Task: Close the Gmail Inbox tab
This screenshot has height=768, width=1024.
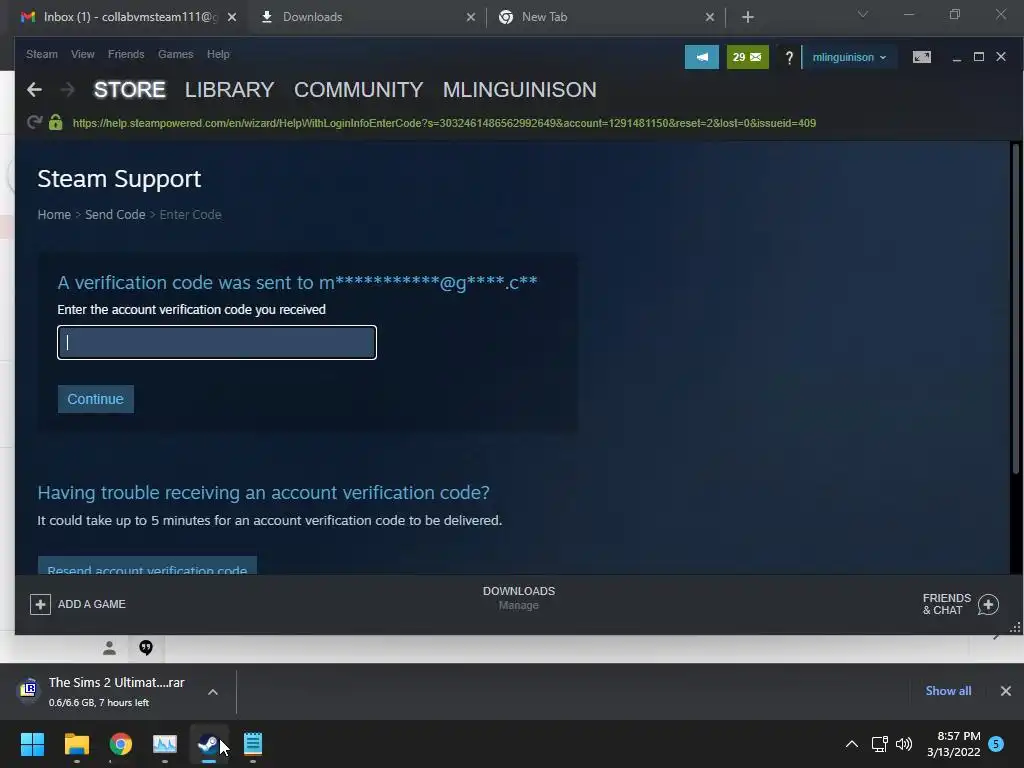Action: (x=232, y=17)
